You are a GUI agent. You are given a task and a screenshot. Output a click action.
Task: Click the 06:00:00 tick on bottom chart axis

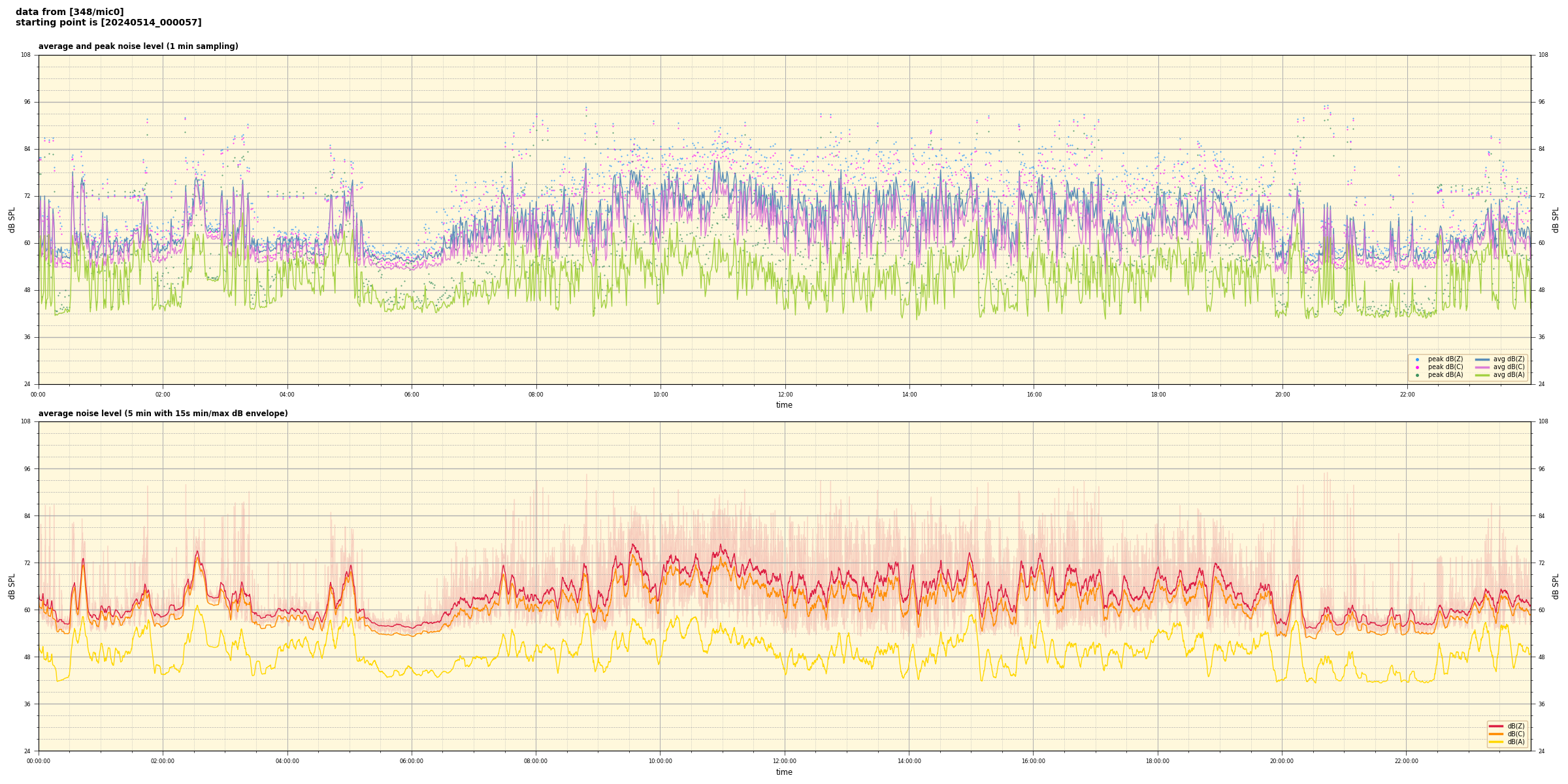click(412, 761)
